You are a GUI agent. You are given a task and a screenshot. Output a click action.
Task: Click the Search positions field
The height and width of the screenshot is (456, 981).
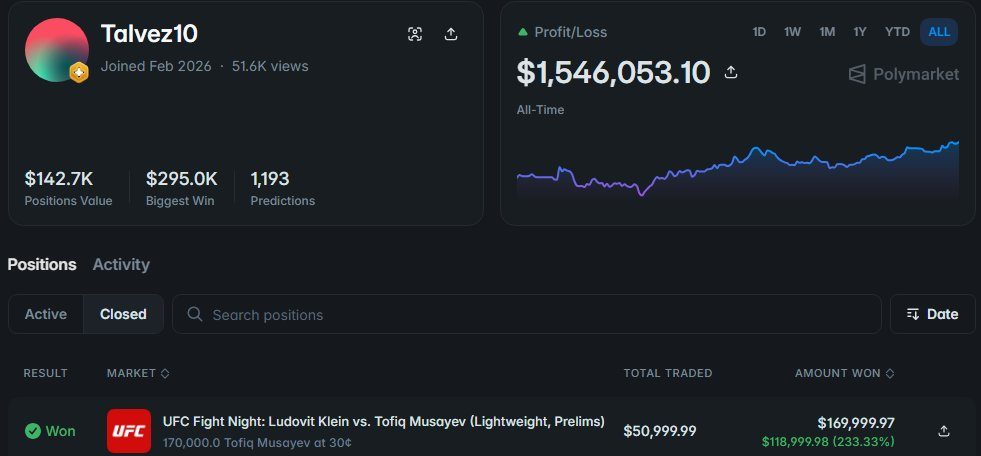527,314
